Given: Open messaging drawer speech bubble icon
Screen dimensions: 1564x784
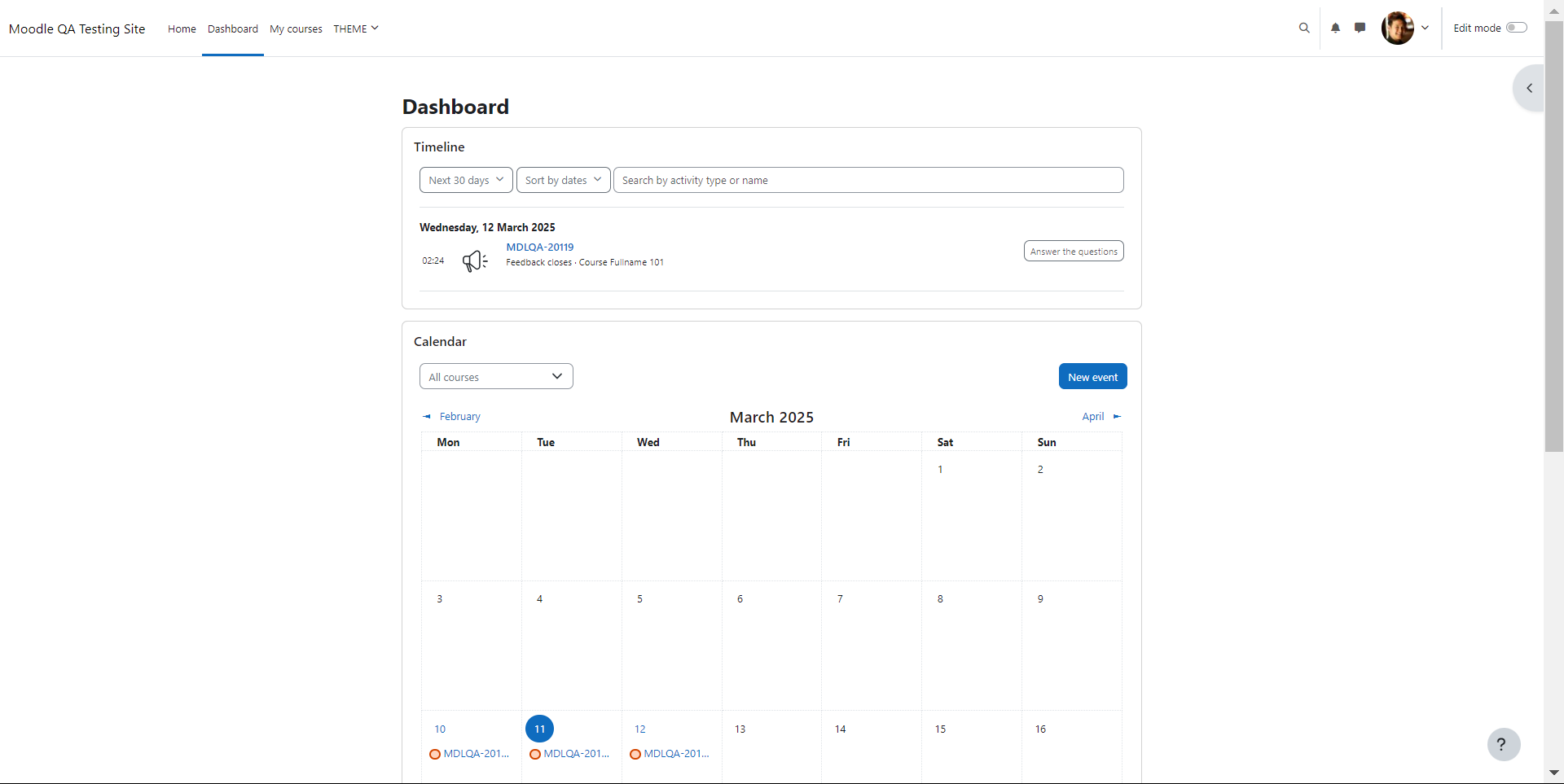Looking at the screenshot, I should (x=1360, y=28).
